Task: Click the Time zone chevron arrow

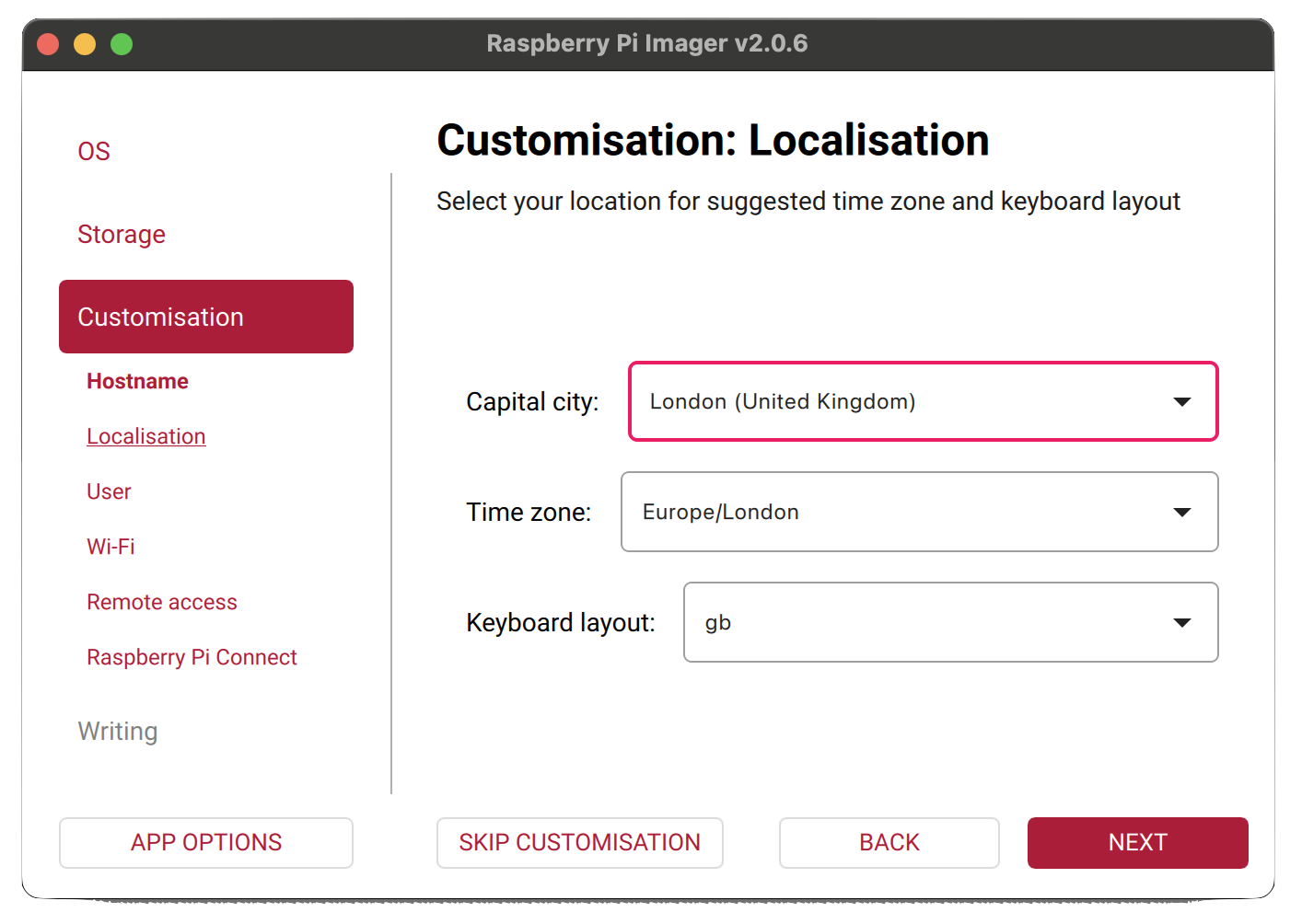Action: point(1181,512)
